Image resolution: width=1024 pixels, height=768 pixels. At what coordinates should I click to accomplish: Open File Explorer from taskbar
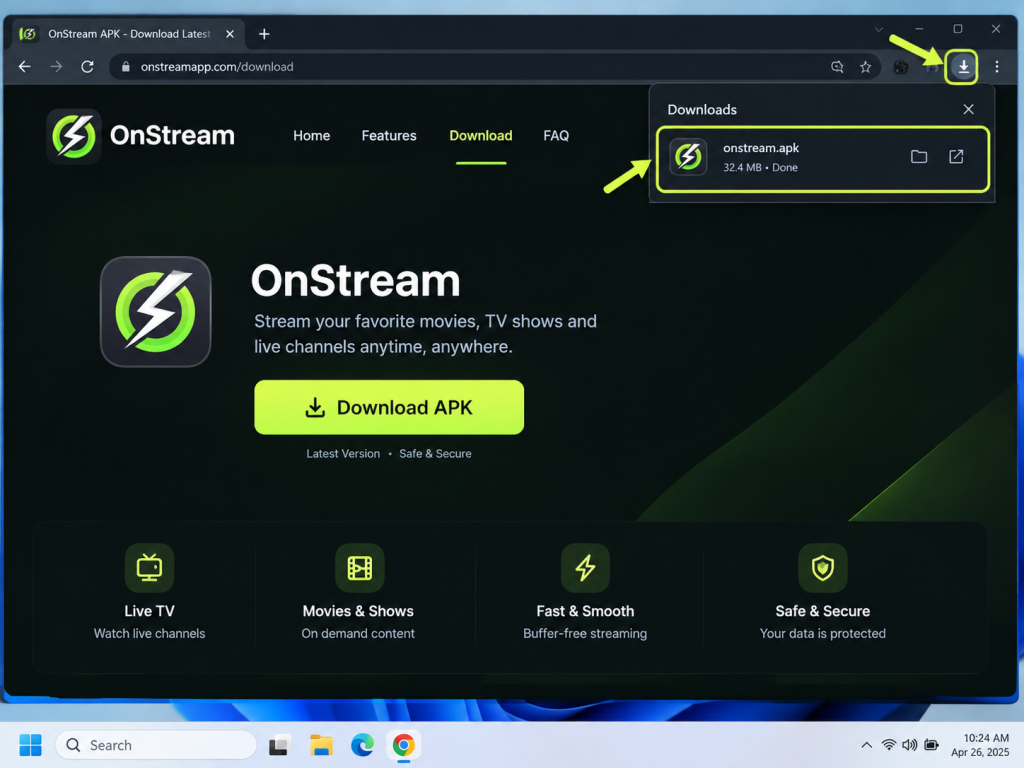321,745
